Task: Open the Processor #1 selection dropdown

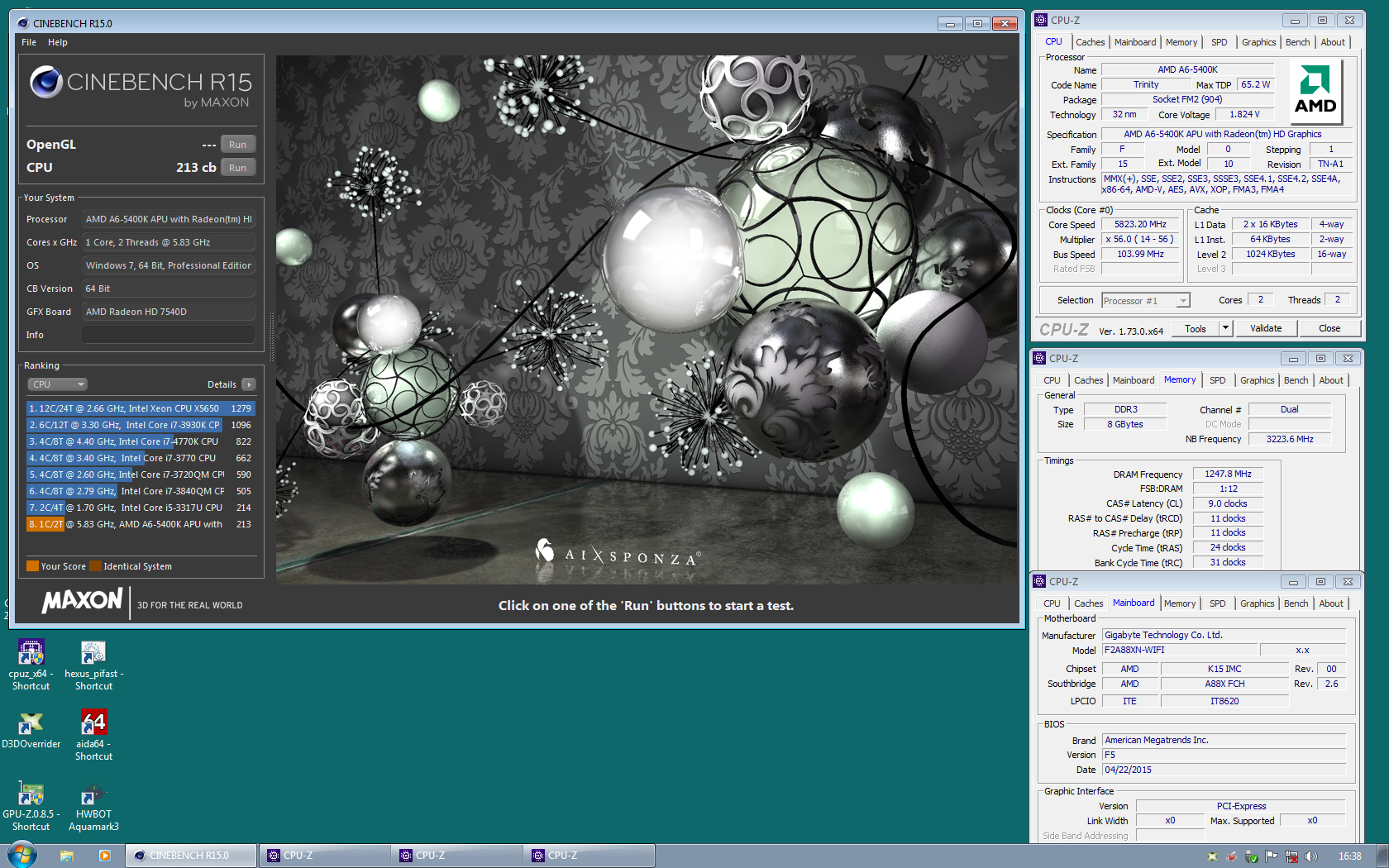Action: tap(1145, 301)
